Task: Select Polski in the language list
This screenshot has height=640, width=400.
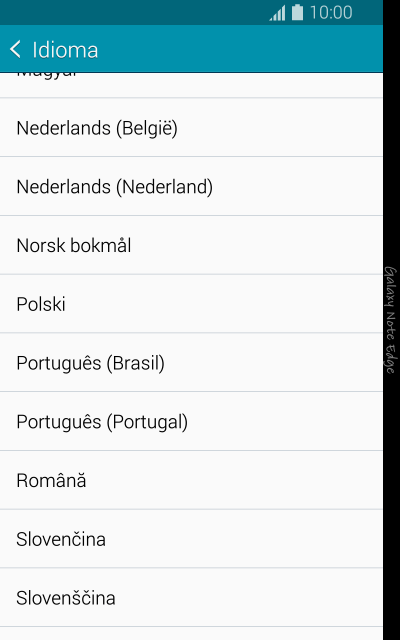Action: (x=191, y=304)
